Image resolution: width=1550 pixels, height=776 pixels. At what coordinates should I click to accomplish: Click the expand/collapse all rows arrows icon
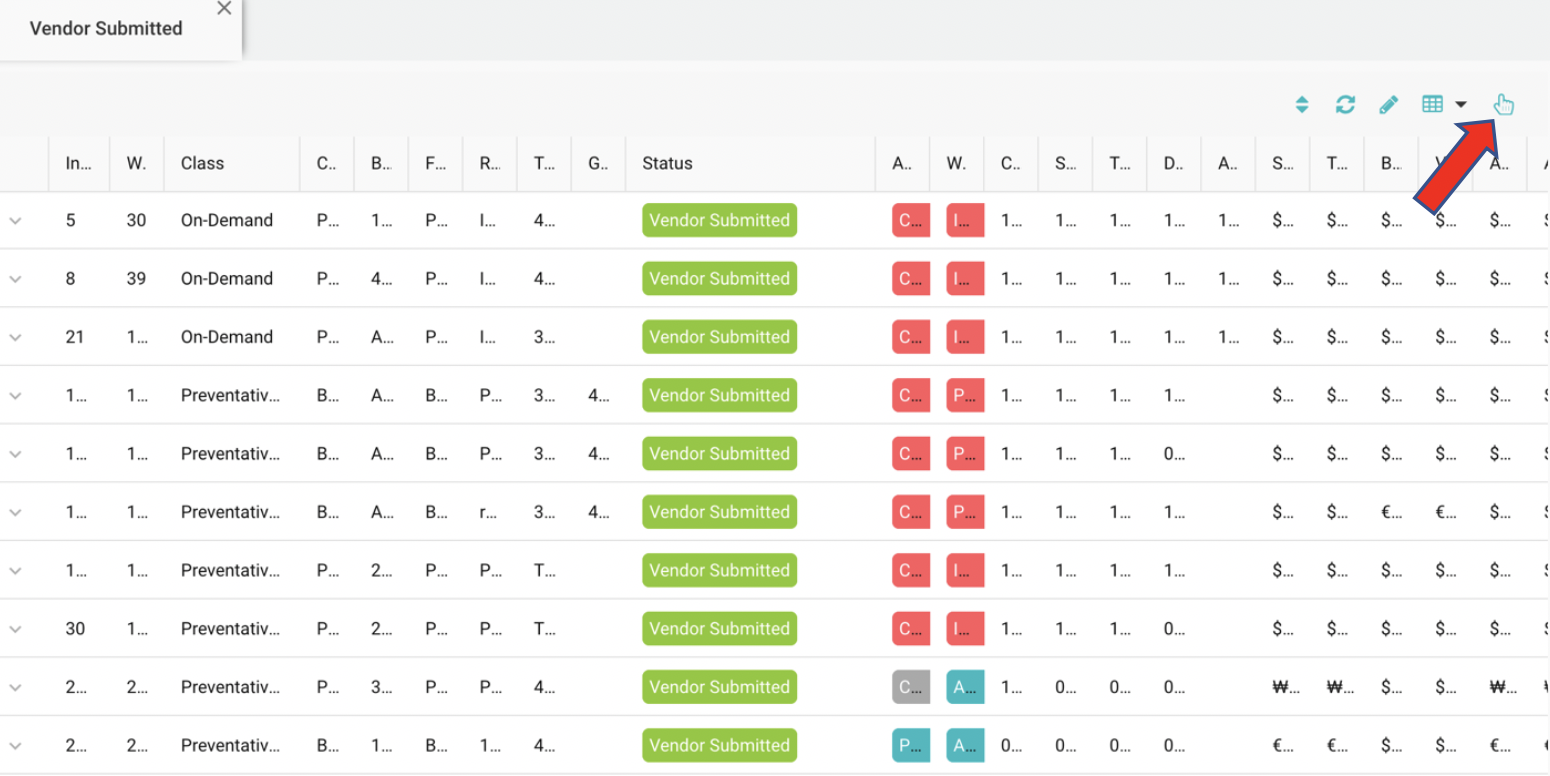click(1302, 105)
